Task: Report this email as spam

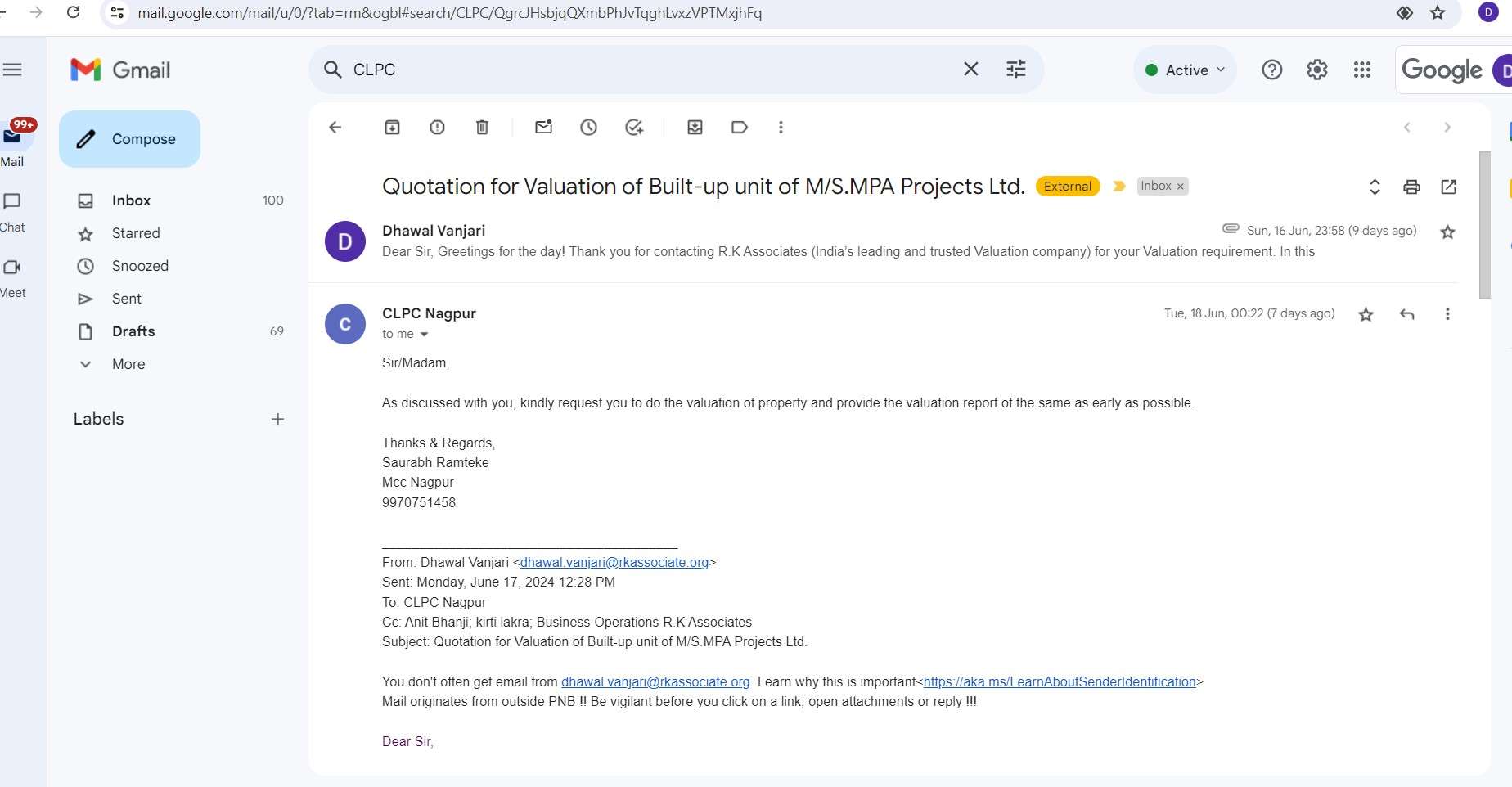Action: pos(438,128)
